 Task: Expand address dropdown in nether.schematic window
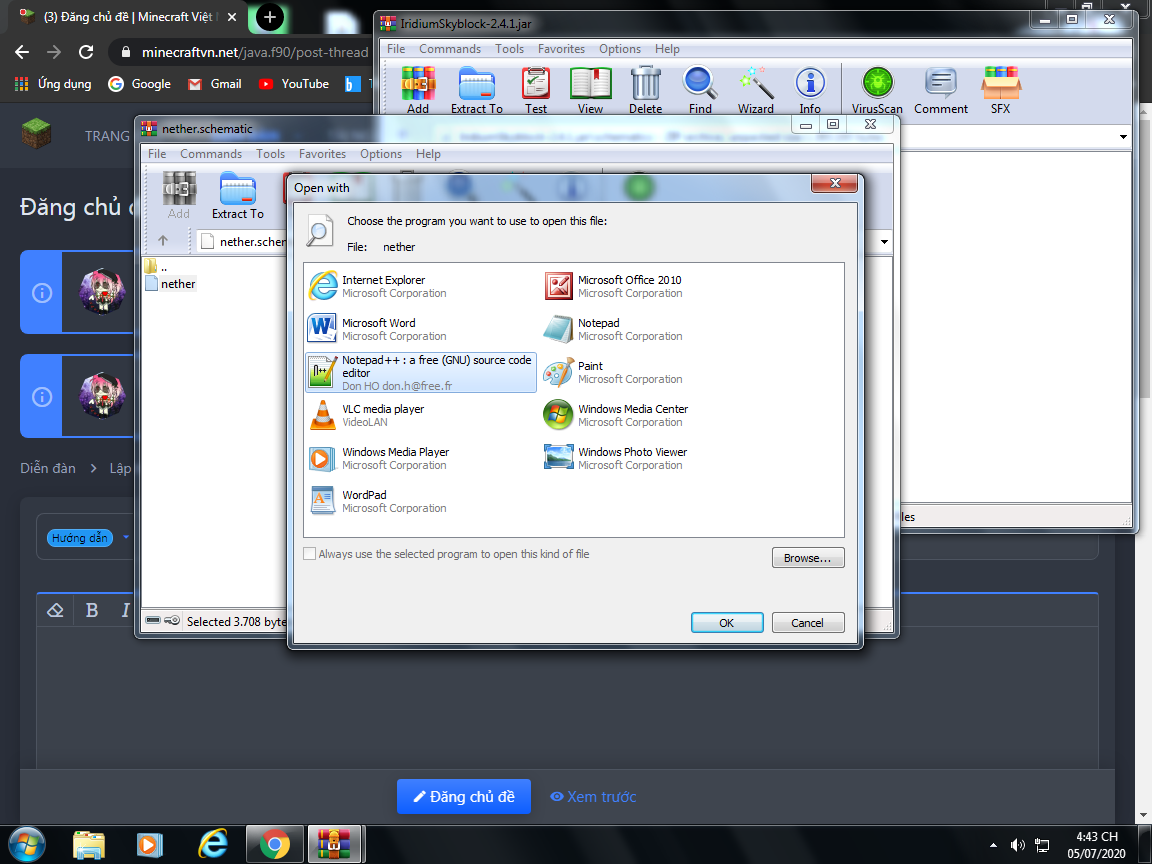pyautogui.click(x=885, y=242)
